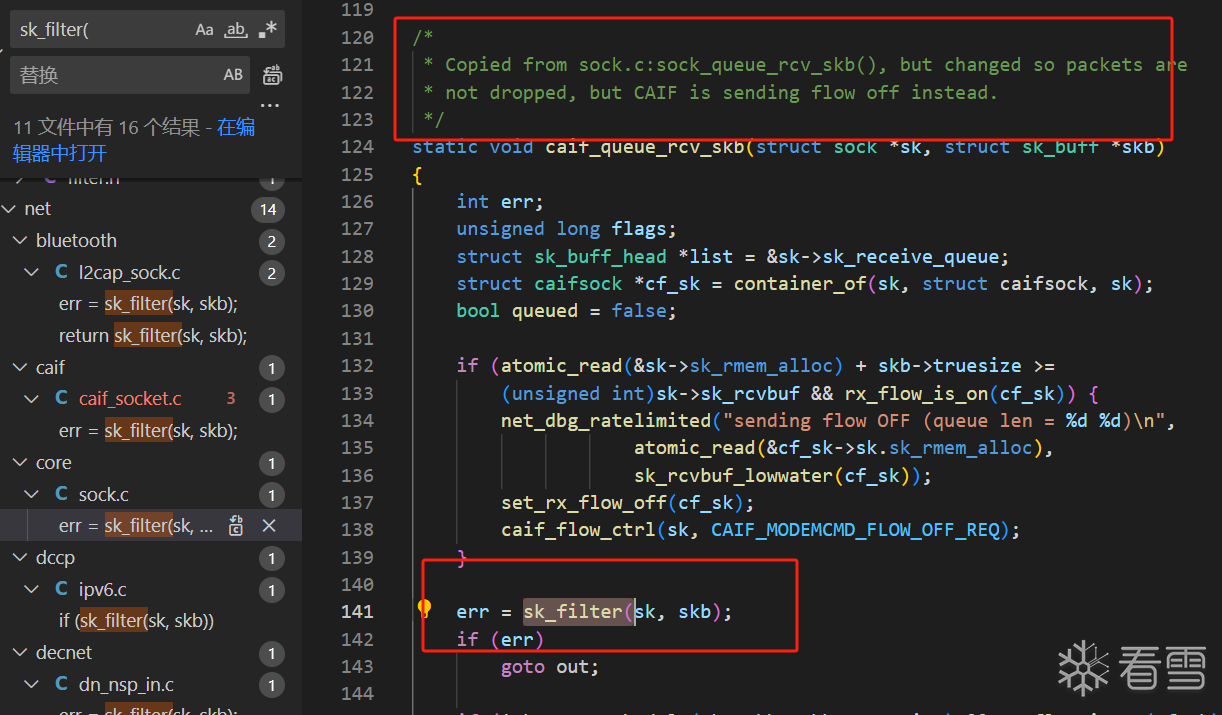Screen dimensions: 1222x715
Task: Collapse the bluetooth folder chevron
Action: tap(20, 241)
